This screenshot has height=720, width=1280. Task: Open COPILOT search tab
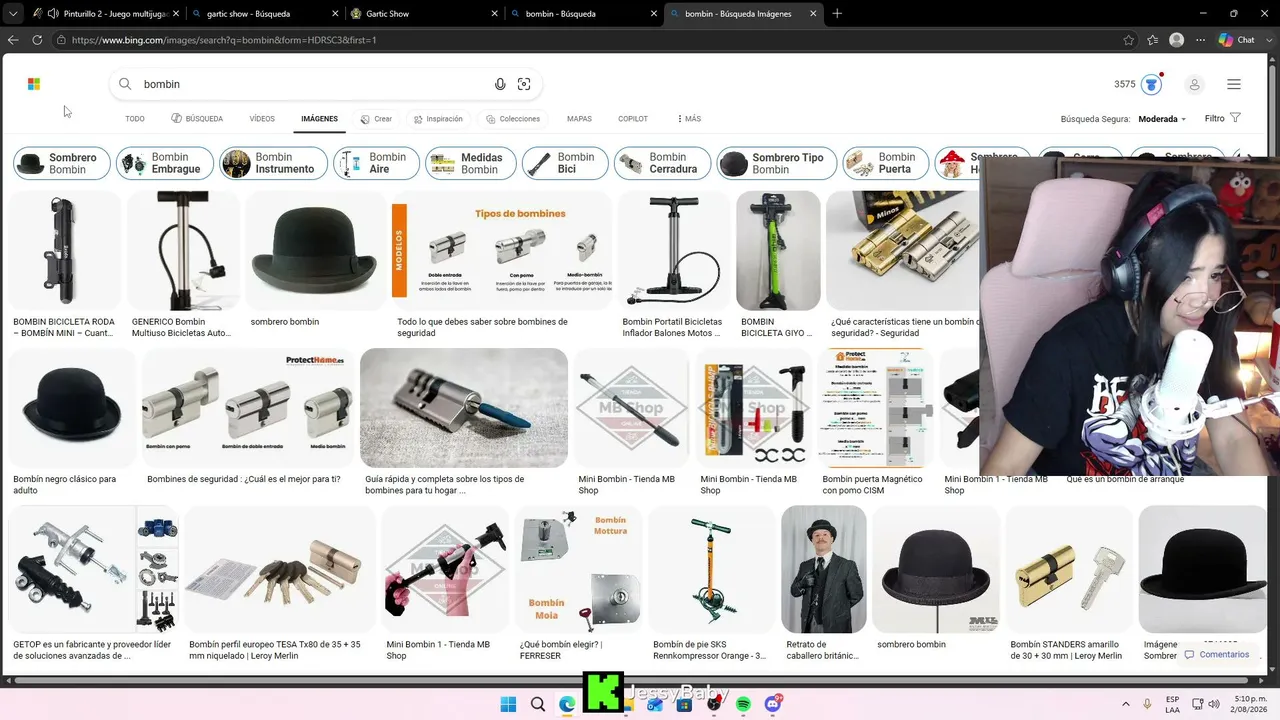633,119
